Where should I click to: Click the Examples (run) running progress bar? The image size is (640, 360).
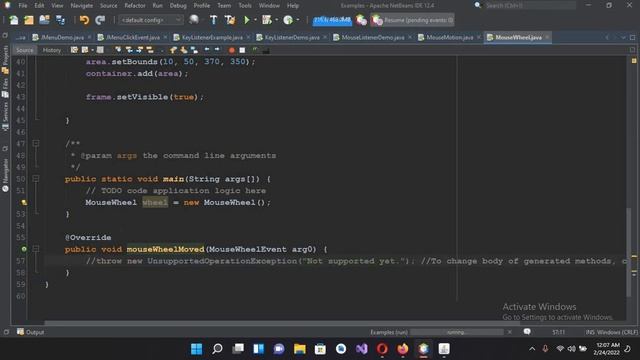coord(456,332)
